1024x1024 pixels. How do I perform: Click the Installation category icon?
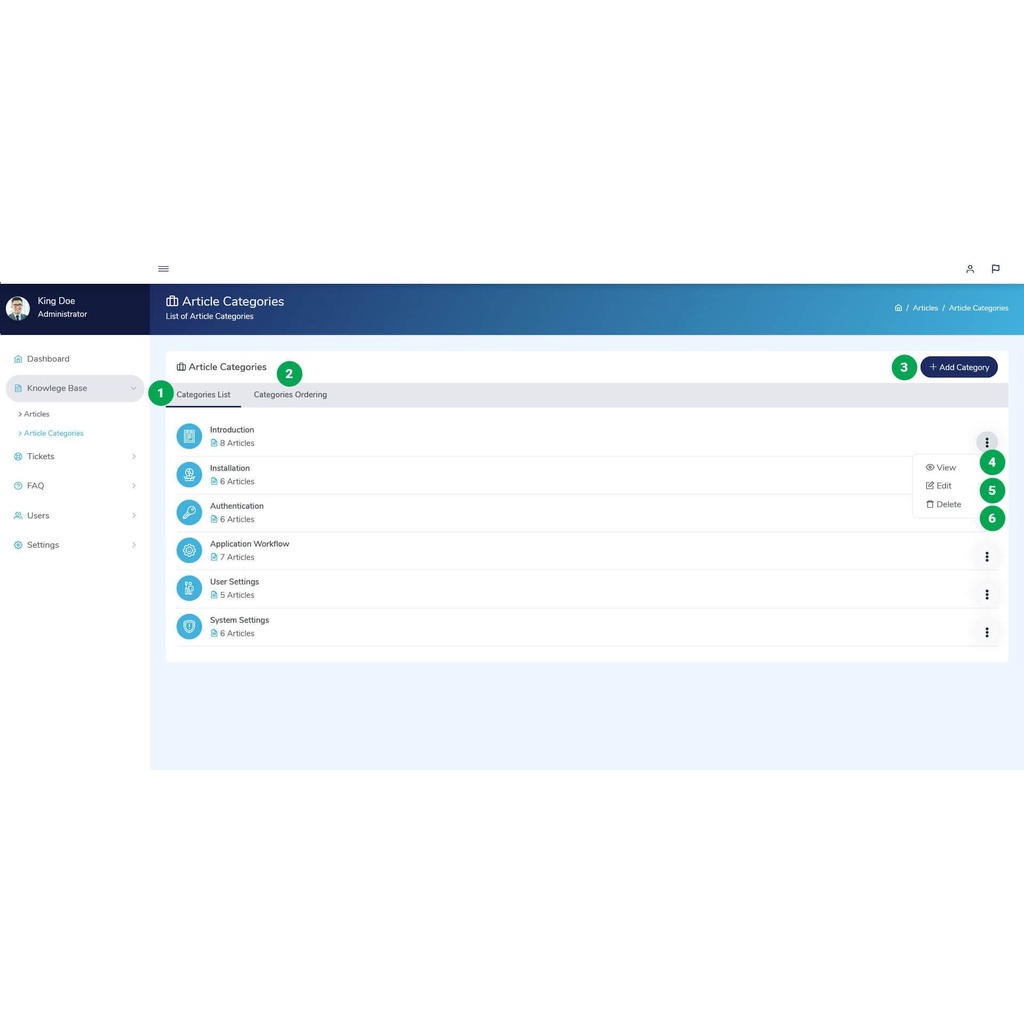click(x=189, y=475)
